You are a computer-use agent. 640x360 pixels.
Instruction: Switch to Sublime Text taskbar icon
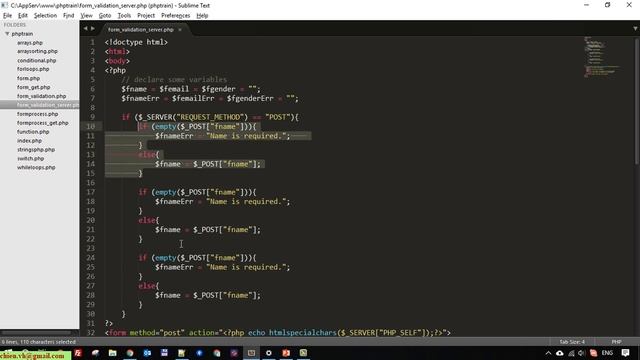click(x=251, y=353)
